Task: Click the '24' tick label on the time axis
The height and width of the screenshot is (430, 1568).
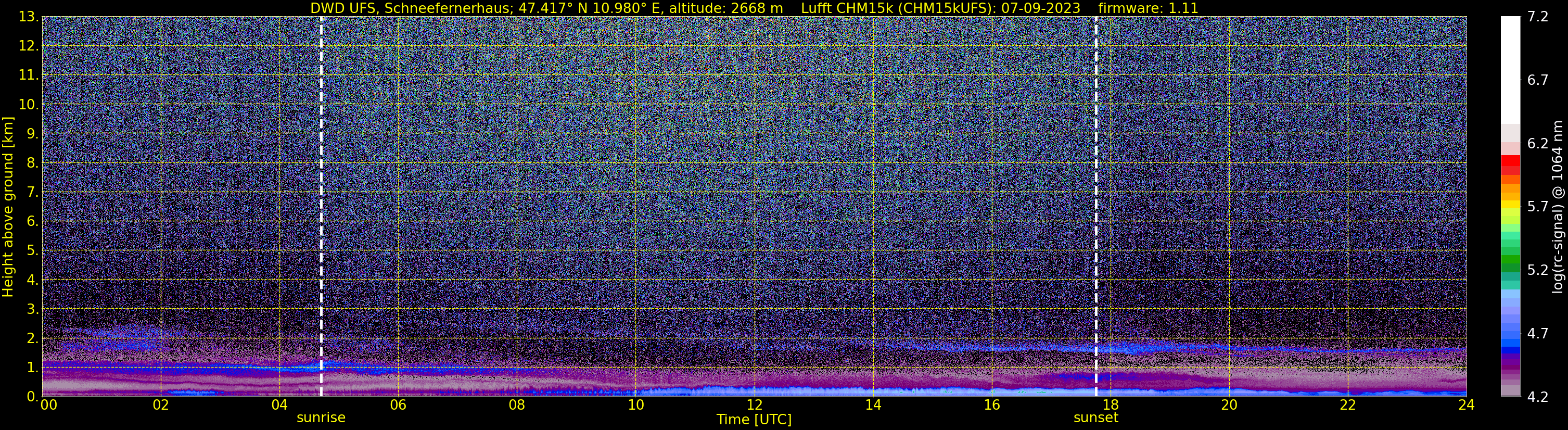Action: pyautogui.click(x=1467, y=406)
